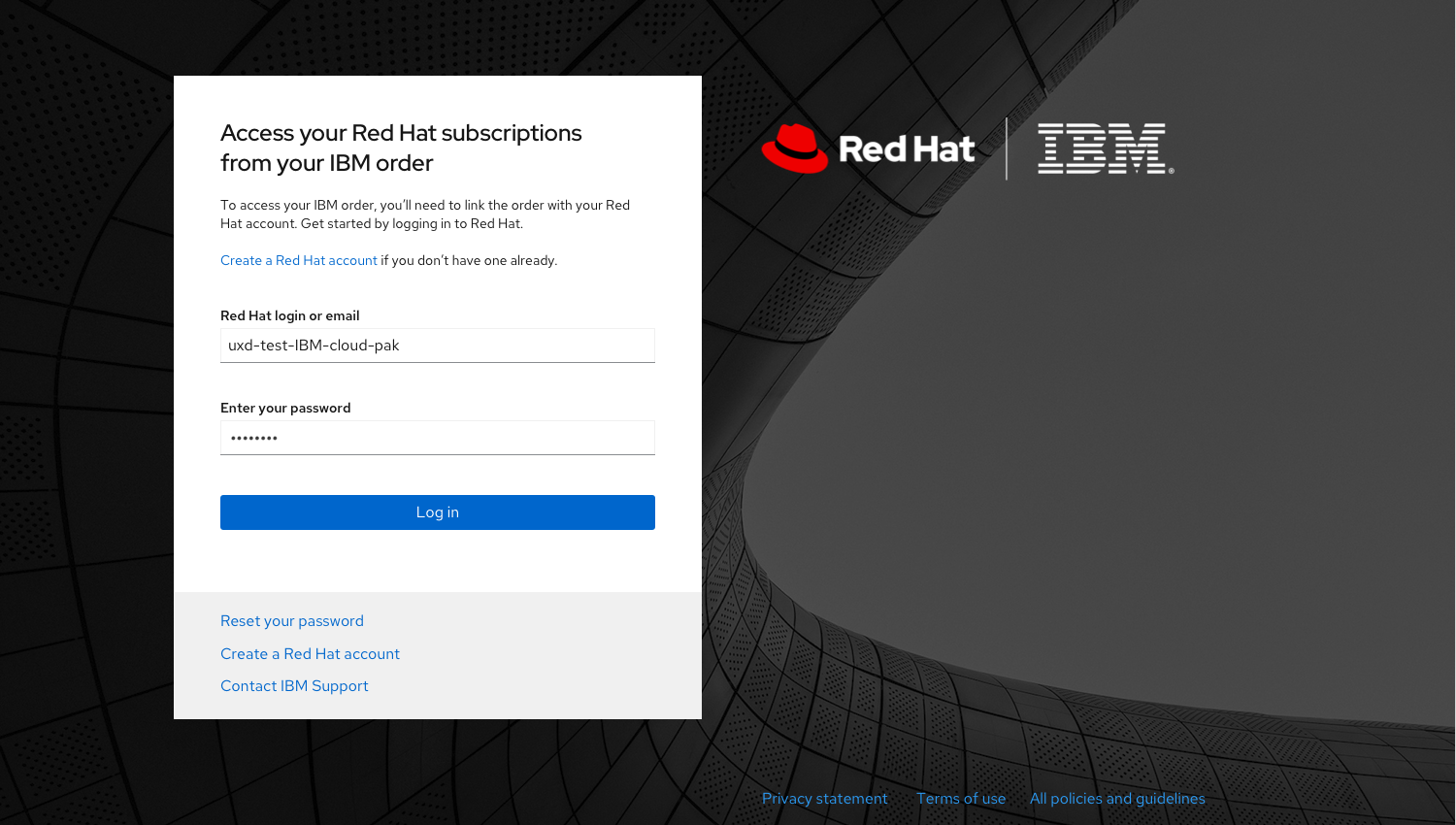
Task: Click the 'Red Hat login or email' label
Action: 290,315
